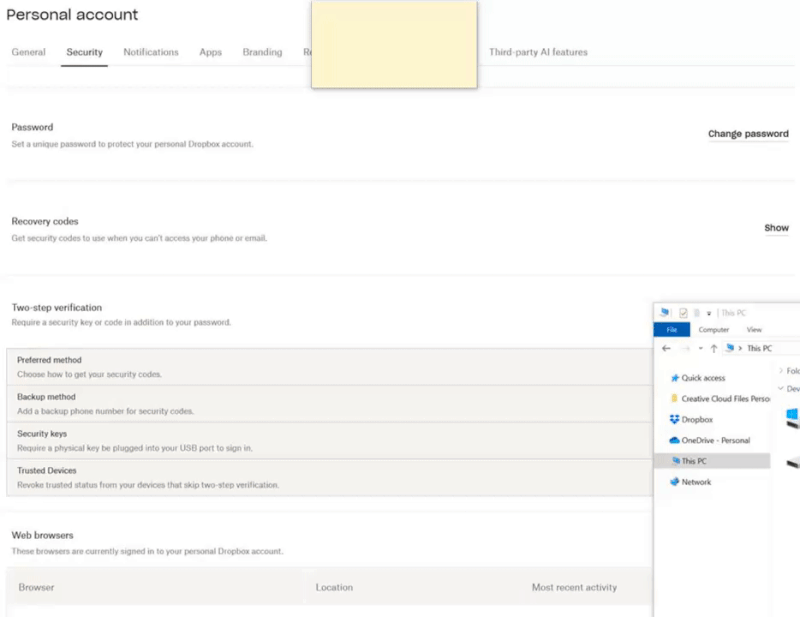The height and width of the screenshot is (617, 800).
Task: Open Dropbox folder in Explorer sidebar
Action: pos(696,420)
